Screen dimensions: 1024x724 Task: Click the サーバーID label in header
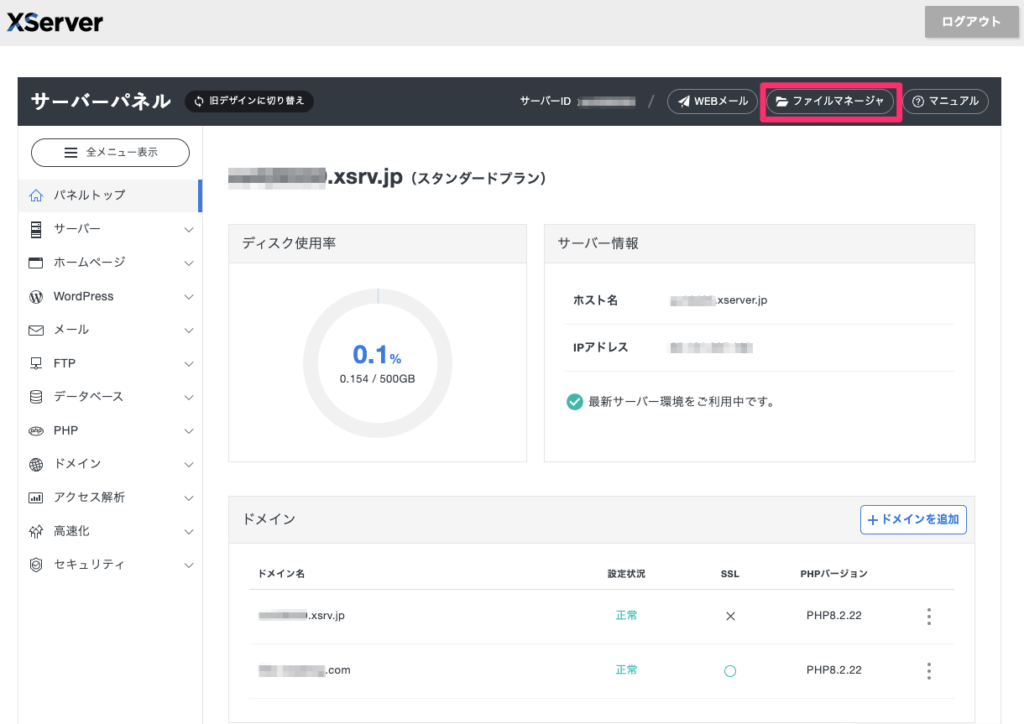point(545,101)
